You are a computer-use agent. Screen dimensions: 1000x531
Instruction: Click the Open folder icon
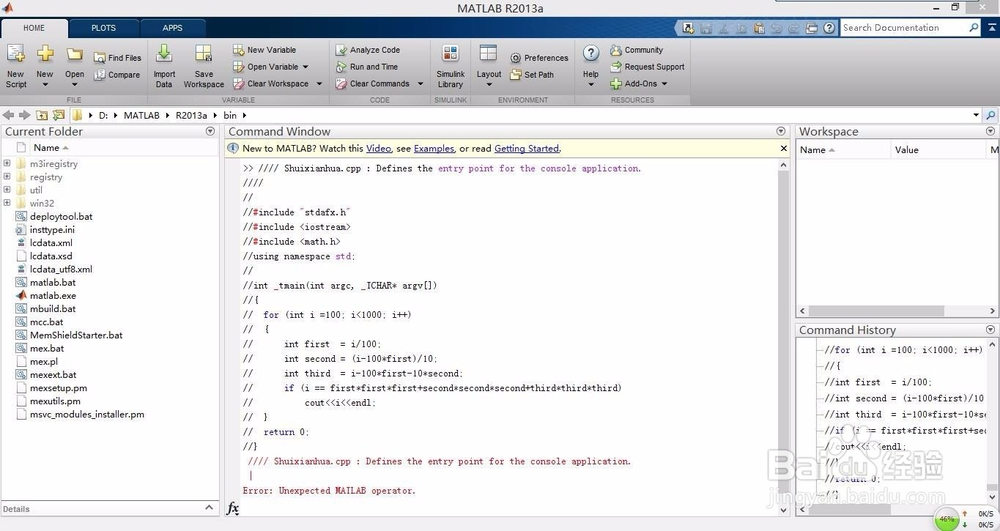coord(75,54)
